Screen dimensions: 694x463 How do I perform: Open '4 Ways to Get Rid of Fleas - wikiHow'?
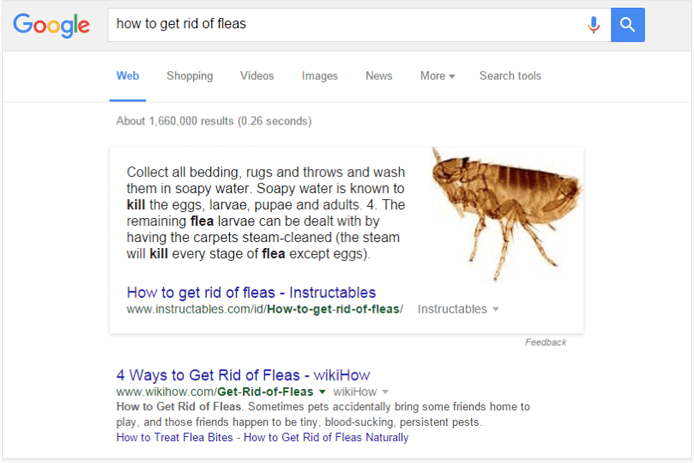pyautogui.click(x=243, y=375)
